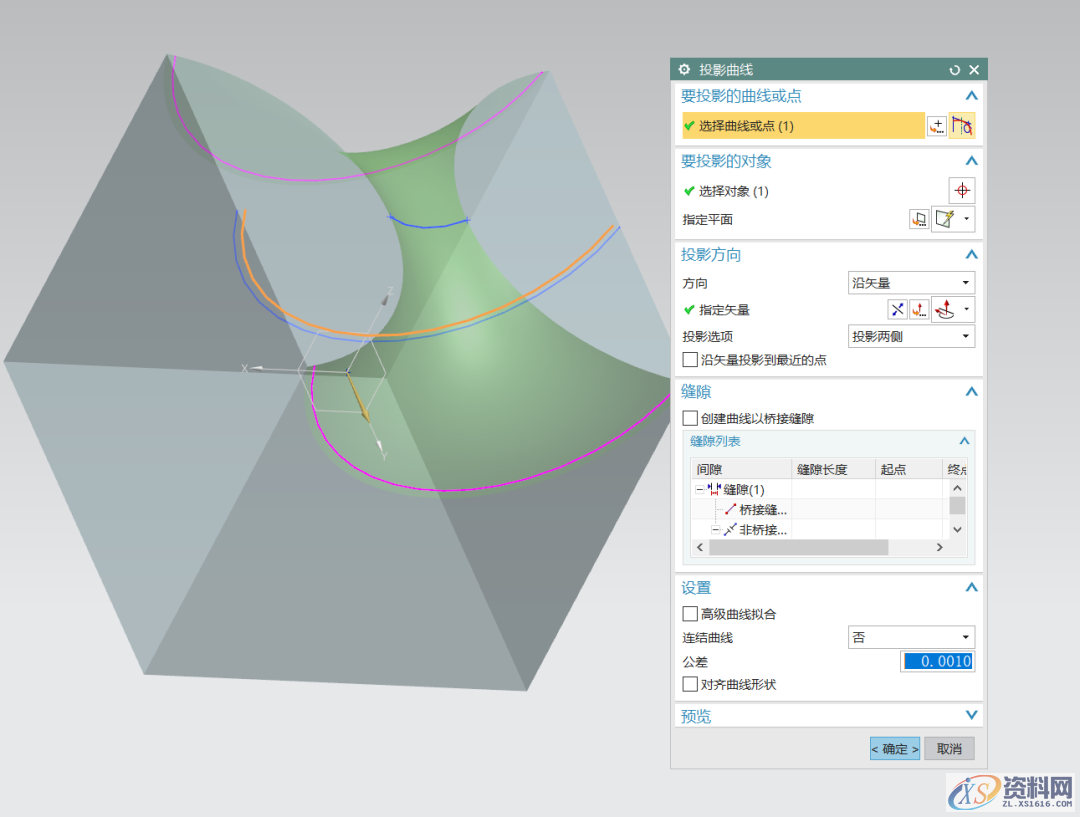1080x817 pixels.
Task: Open the 方向 dropdown showing 沿矢量
Action: coord(910,283)
